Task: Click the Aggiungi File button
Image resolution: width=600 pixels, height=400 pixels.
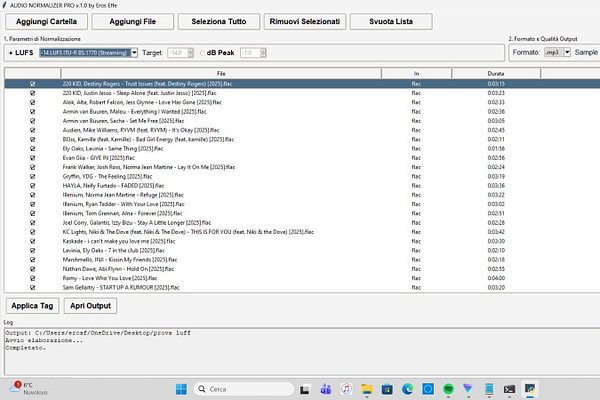Action: 132,22
